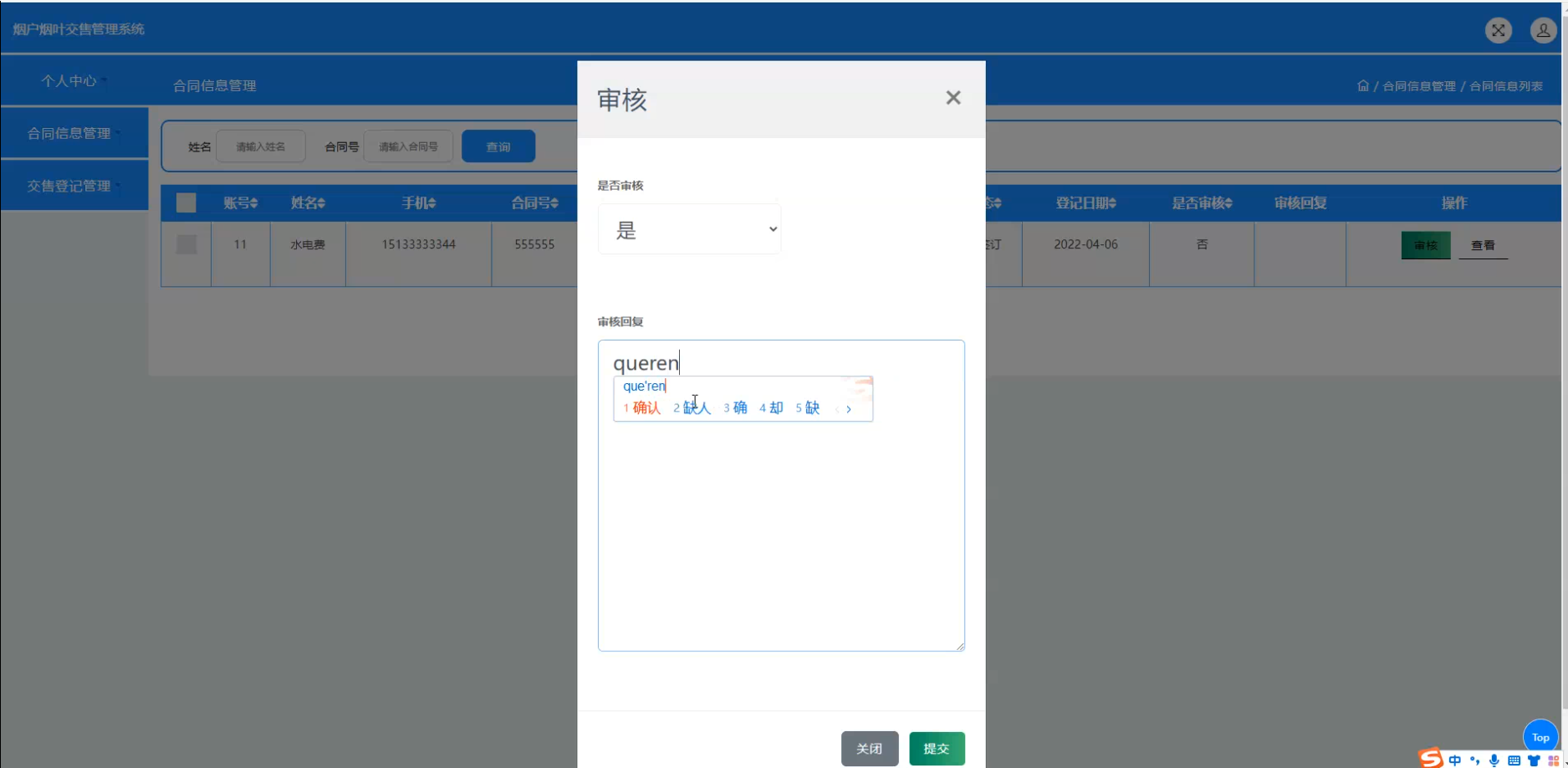Submit the review with 提交

(937, 749)
